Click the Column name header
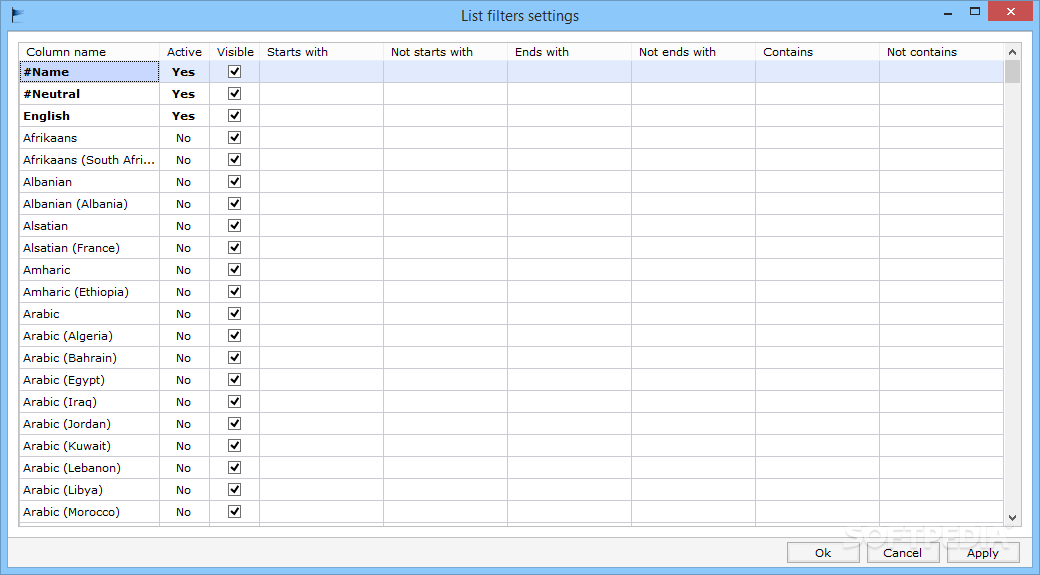The height and width of the screenshot is (575, 1040). pyautogui.click(x=90, y=52)
